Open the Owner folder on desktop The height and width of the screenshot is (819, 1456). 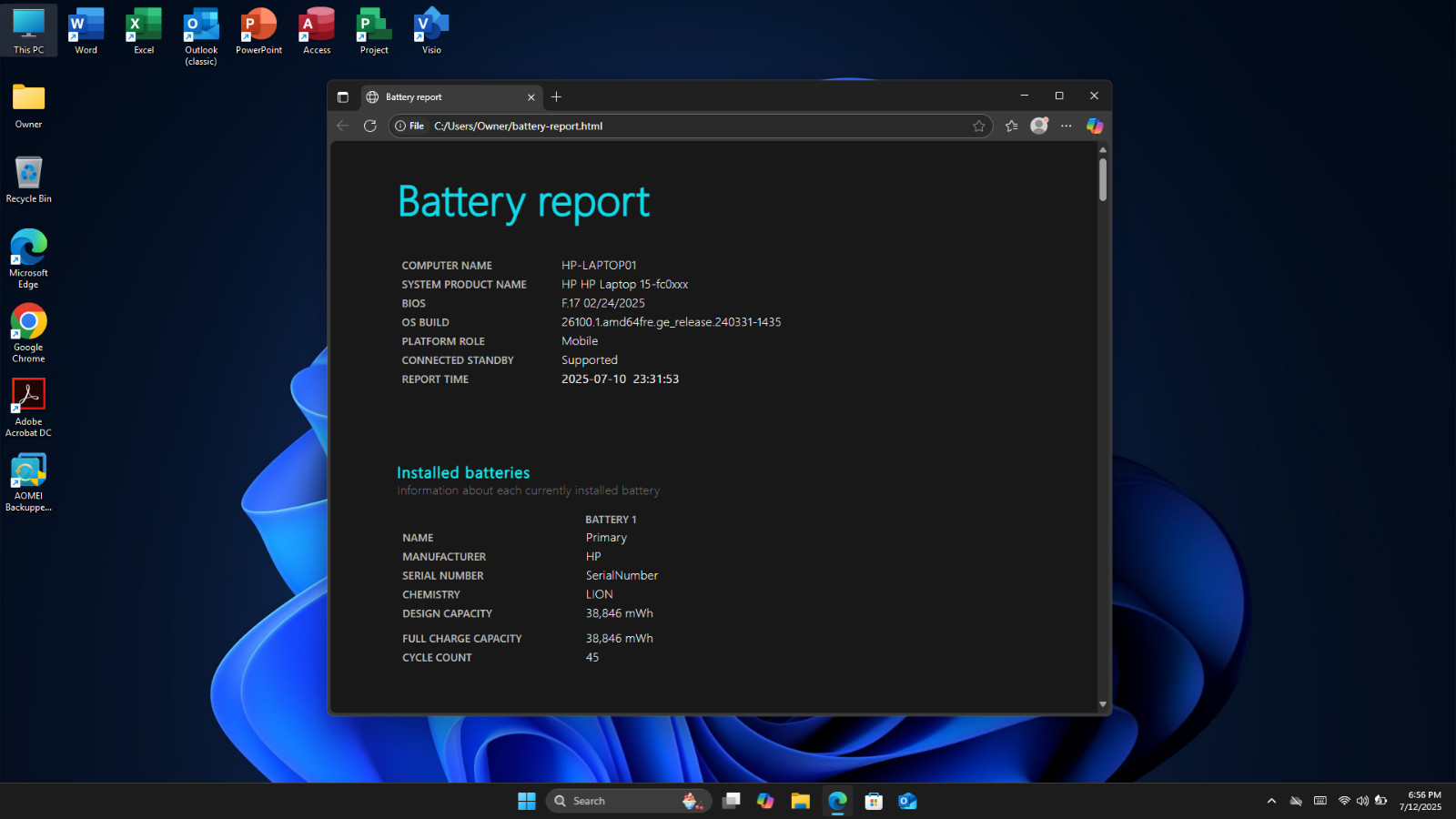tap(28, 106)
